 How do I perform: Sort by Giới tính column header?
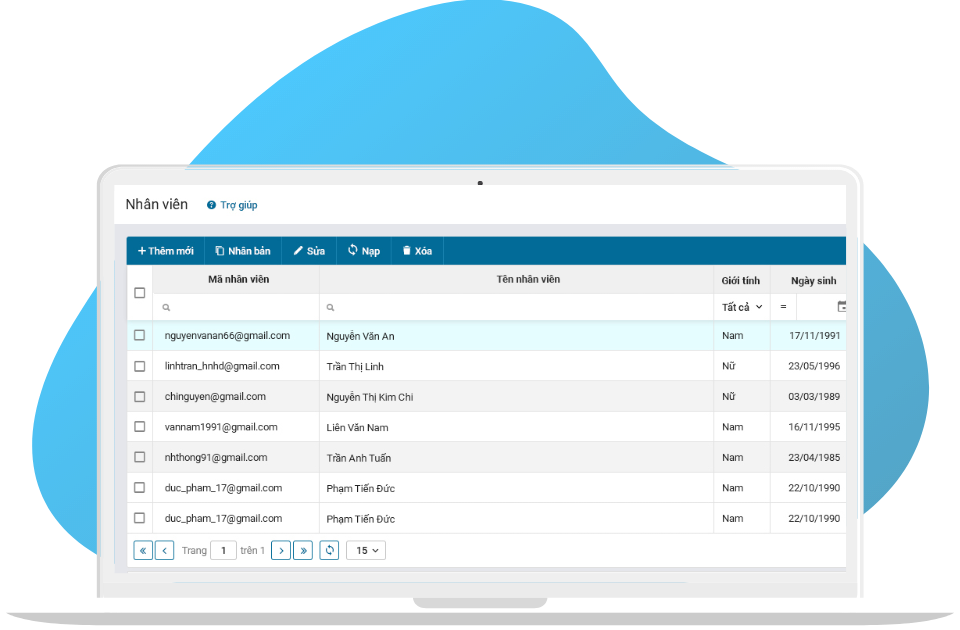pyautogui.click(x=740, y=280)
